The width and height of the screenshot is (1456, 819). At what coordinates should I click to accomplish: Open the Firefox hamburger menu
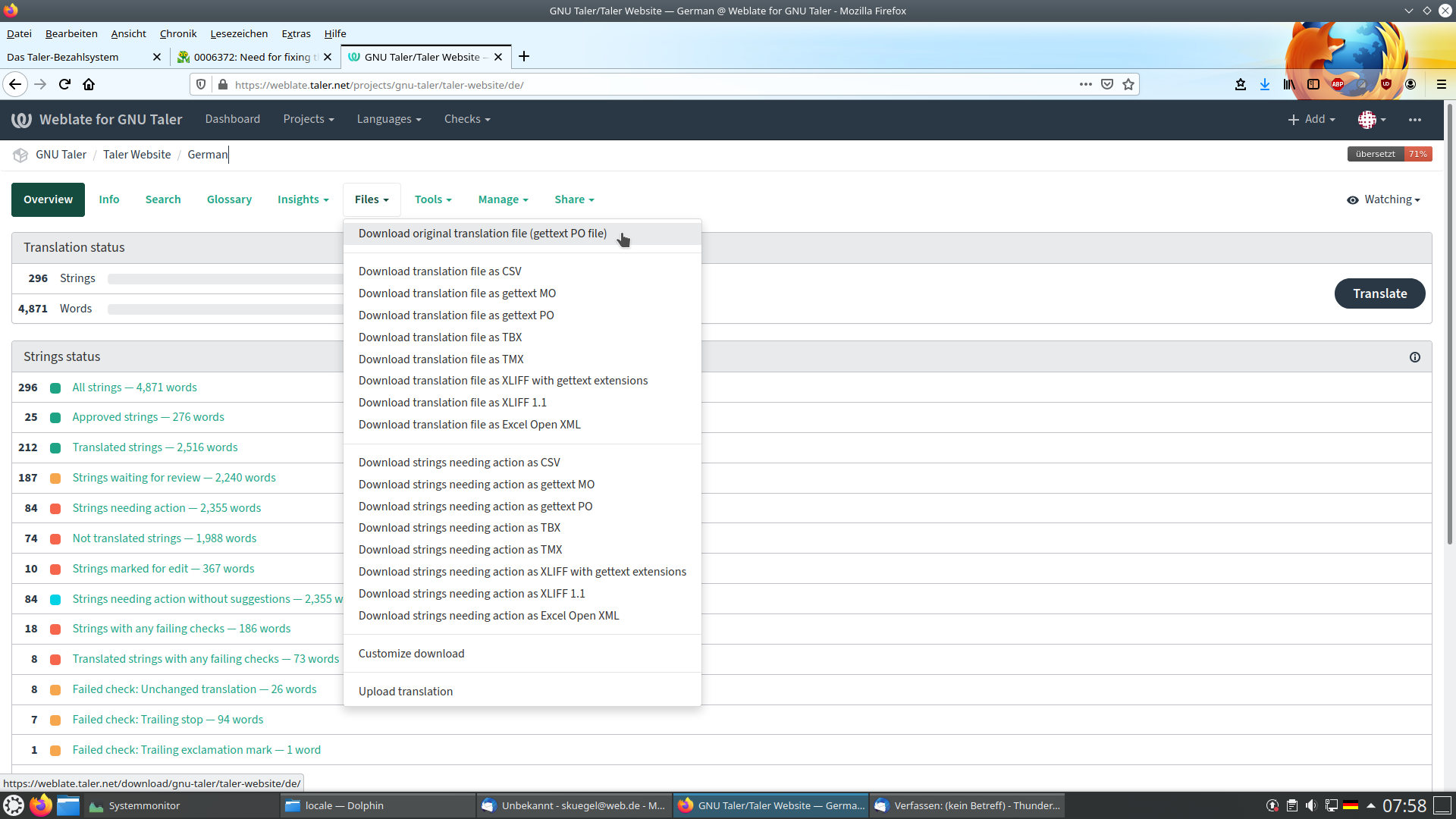pyautogui.click(x=1441, y=84)
